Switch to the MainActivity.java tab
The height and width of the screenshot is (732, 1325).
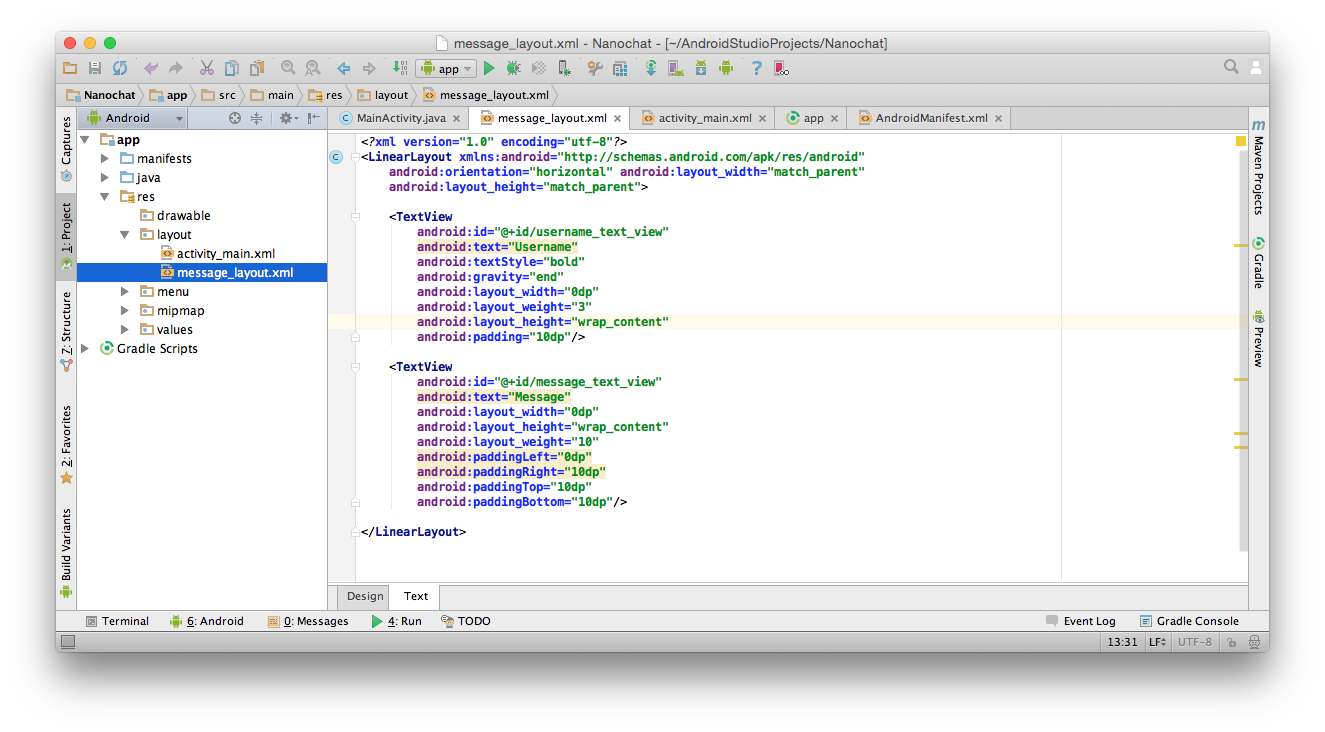tap(400, 118)
